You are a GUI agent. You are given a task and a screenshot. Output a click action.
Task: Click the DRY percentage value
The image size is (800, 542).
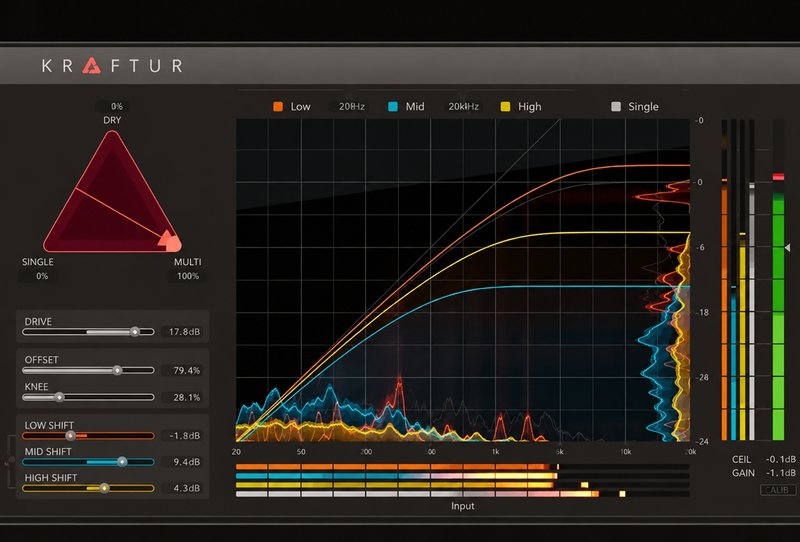pyautogui.click(x=117, y=107)
